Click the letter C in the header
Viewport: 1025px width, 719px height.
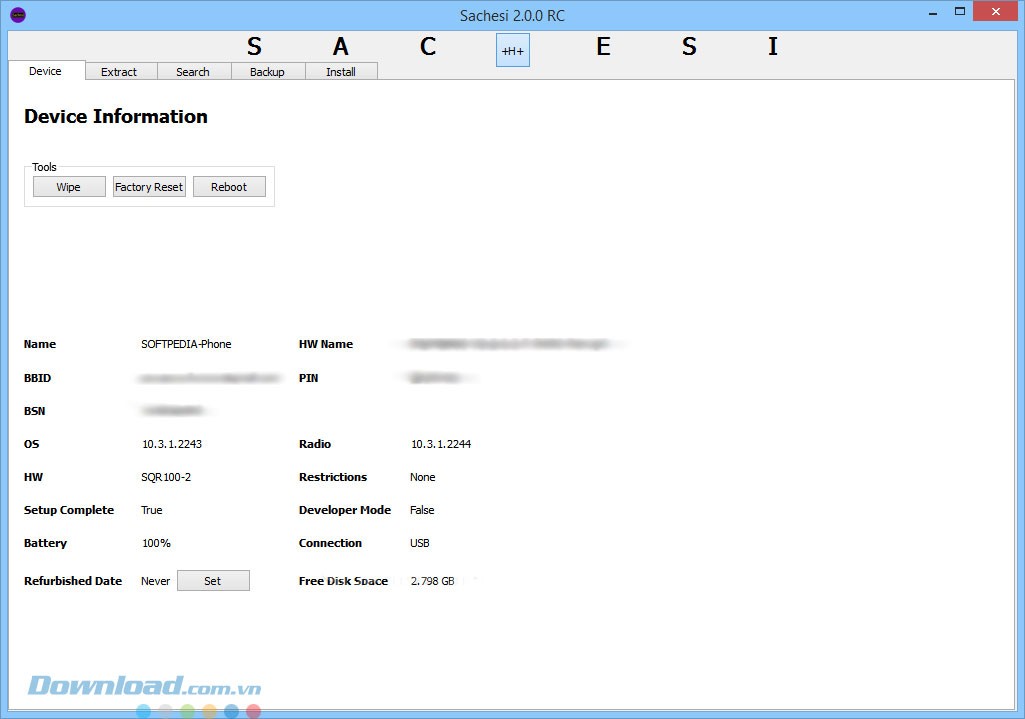tap(428, 47)
